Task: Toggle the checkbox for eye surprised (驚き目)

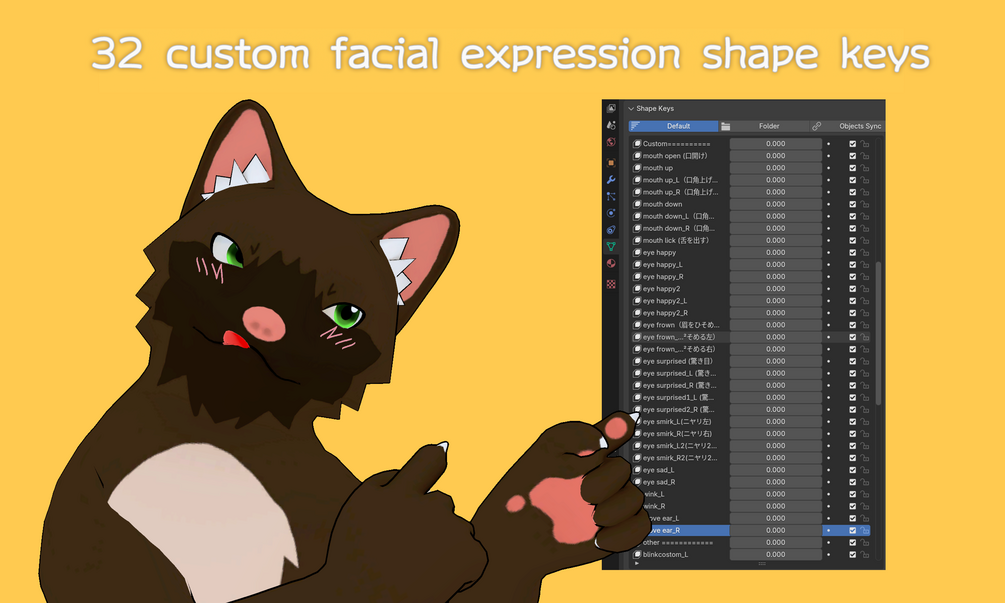Action: tap(852, 361)
